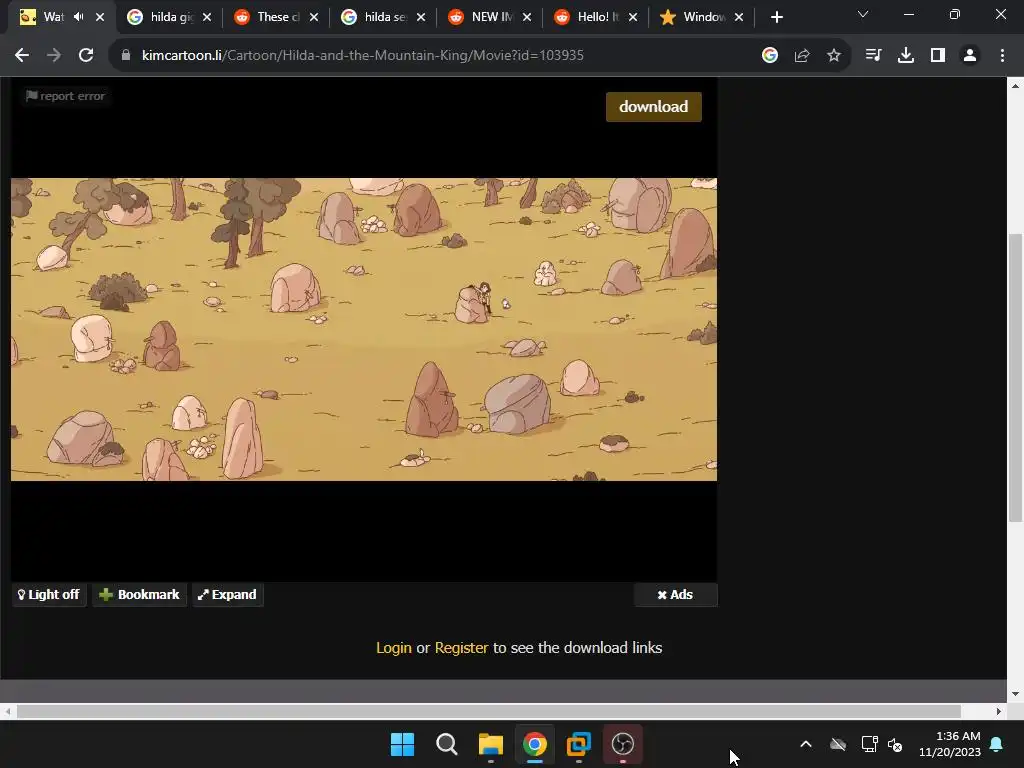Hide ads with the Ads button
This screenshot has width=1024, height=768.
point(675,595)
